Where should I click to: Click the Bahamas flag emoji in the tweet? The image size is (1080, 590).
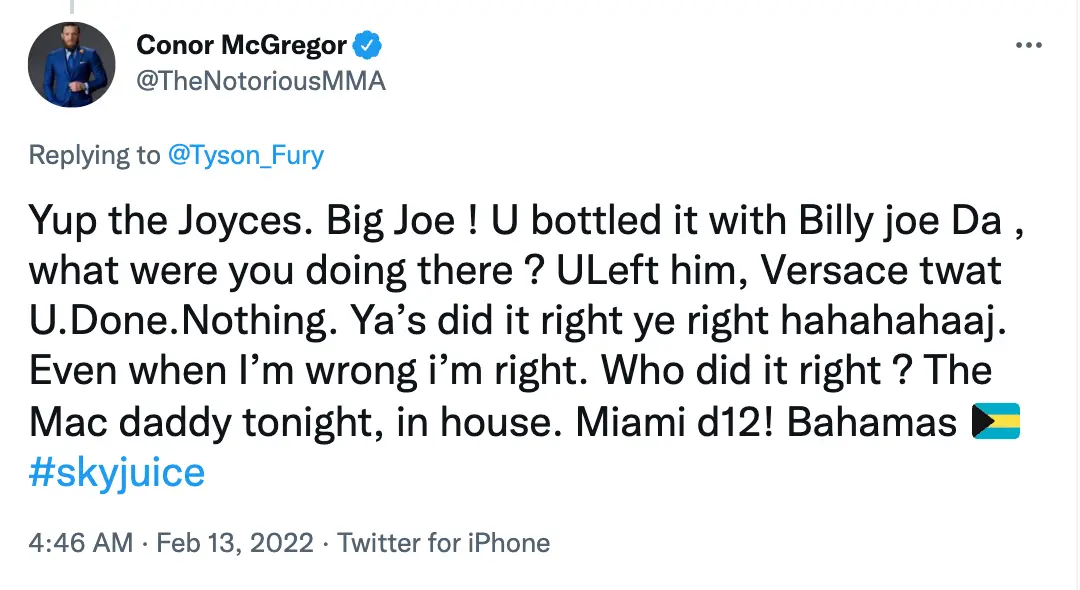tap(997, 421)
